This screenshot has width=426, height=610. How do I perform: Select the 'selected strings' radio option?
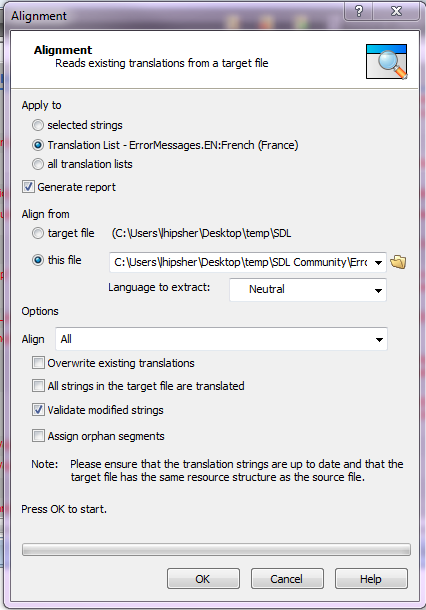click(x=38, y=125)
